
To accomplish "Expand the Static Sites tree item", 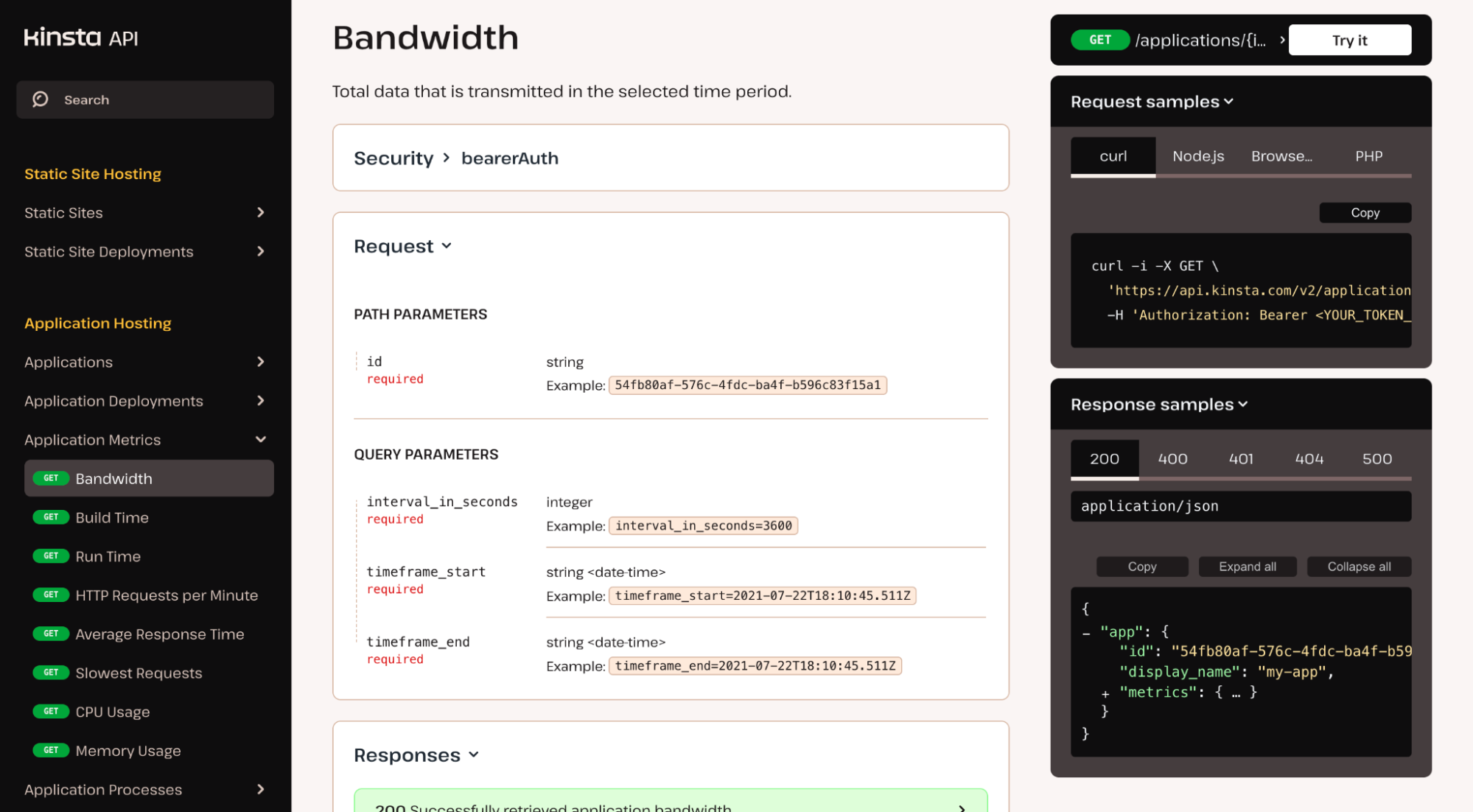I will point(261,212).
